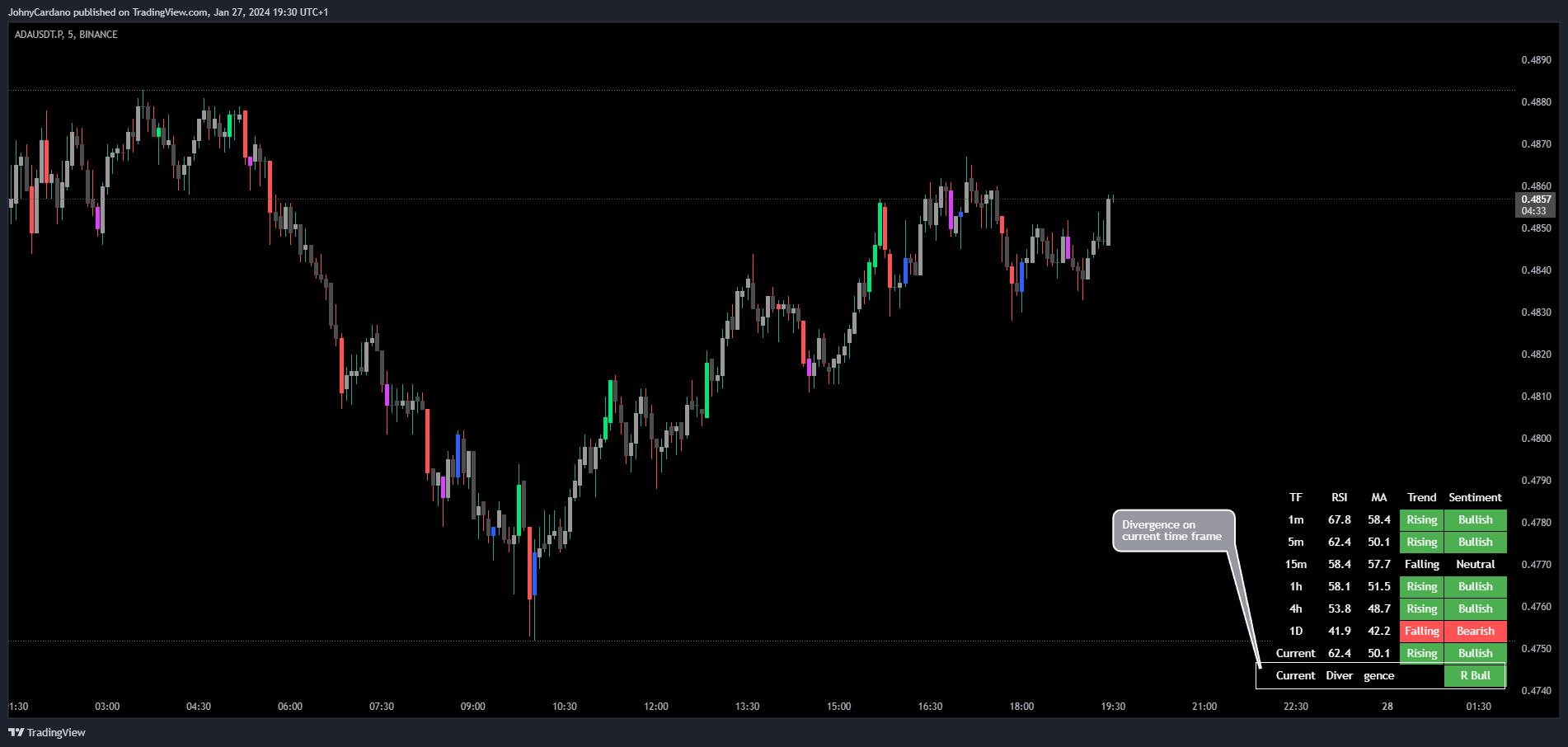
Task: Click the current price label 0.4857
Action: [x=1536, y=200]
